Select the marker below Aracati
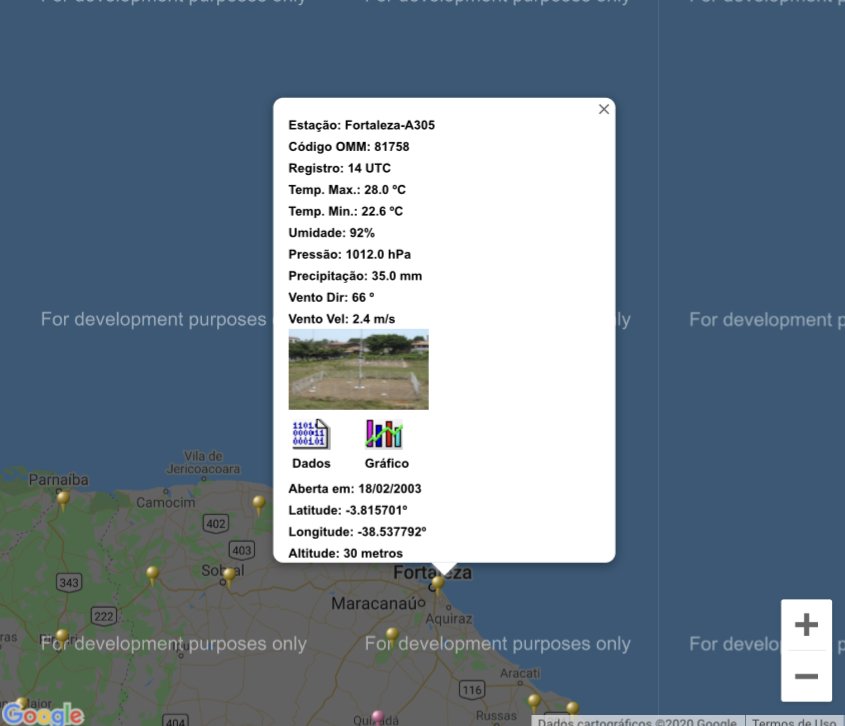 (x=534, y=701)
